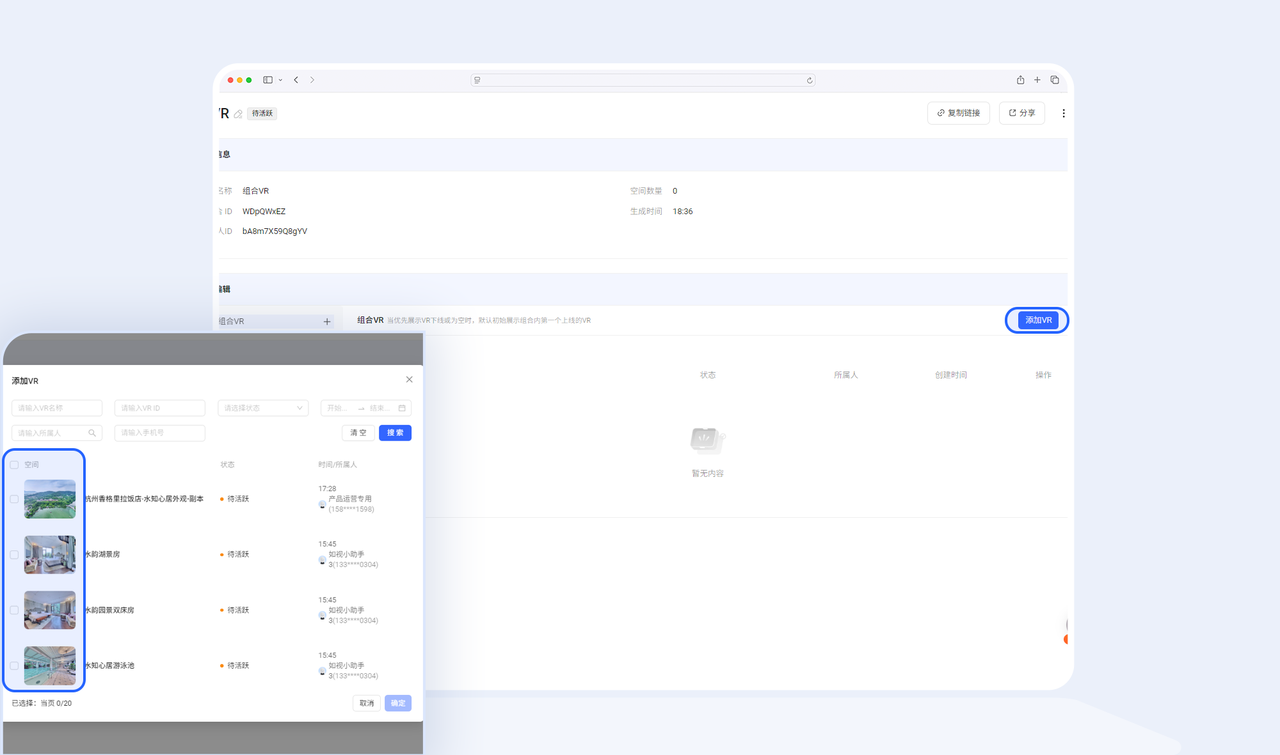Click the browser share icon
The image size is (1280, 755).
click(x=1020, y=80)
